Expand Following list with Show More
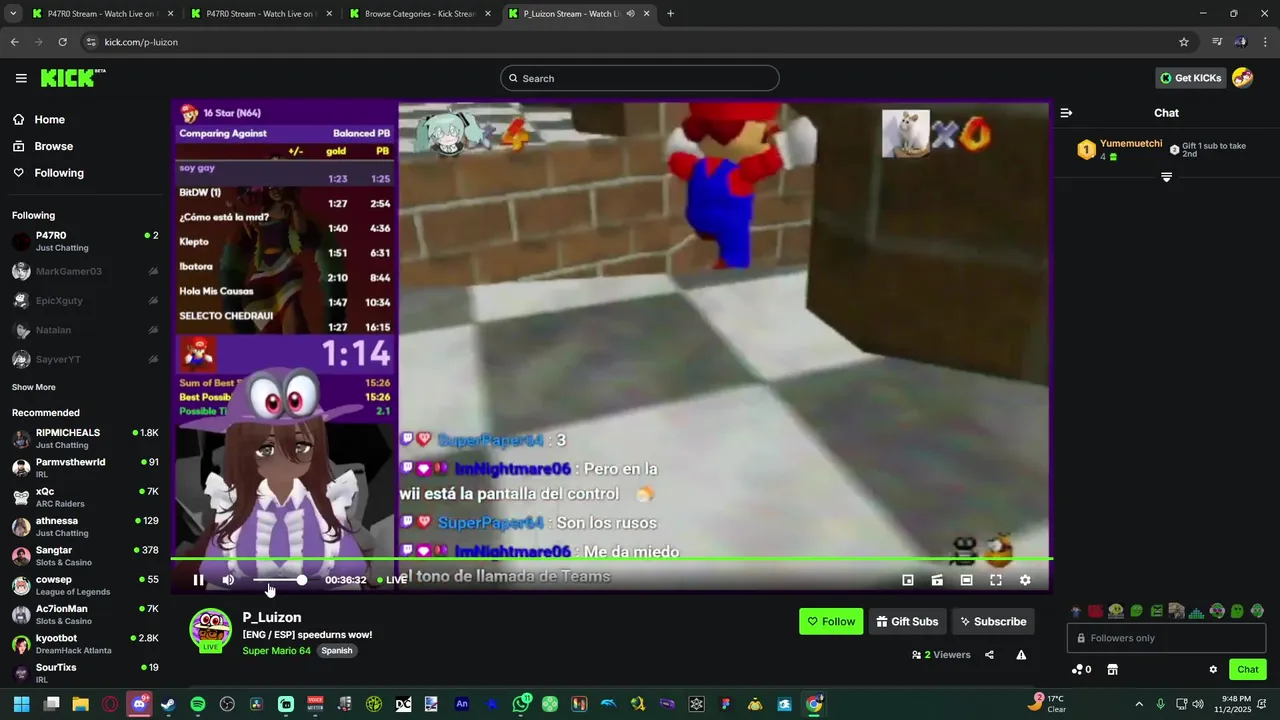 pyautogui.click(x=34, y=387)
